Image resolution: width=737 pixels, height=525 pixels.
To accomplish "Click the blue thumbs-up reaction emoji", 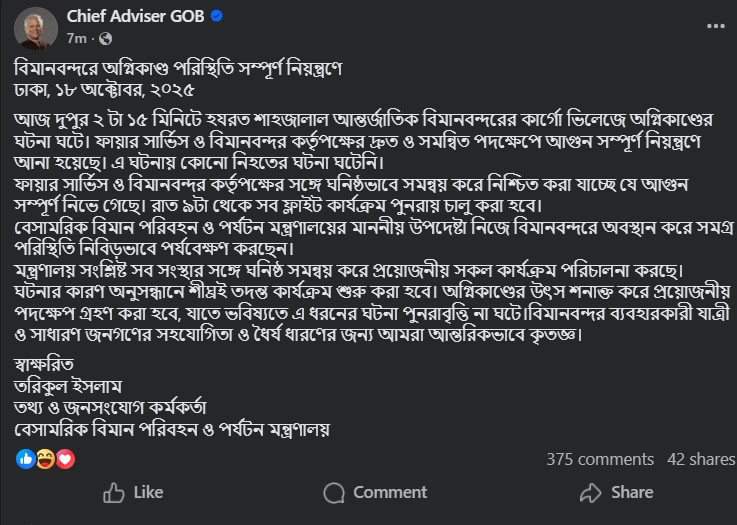I will coord(25,459).
